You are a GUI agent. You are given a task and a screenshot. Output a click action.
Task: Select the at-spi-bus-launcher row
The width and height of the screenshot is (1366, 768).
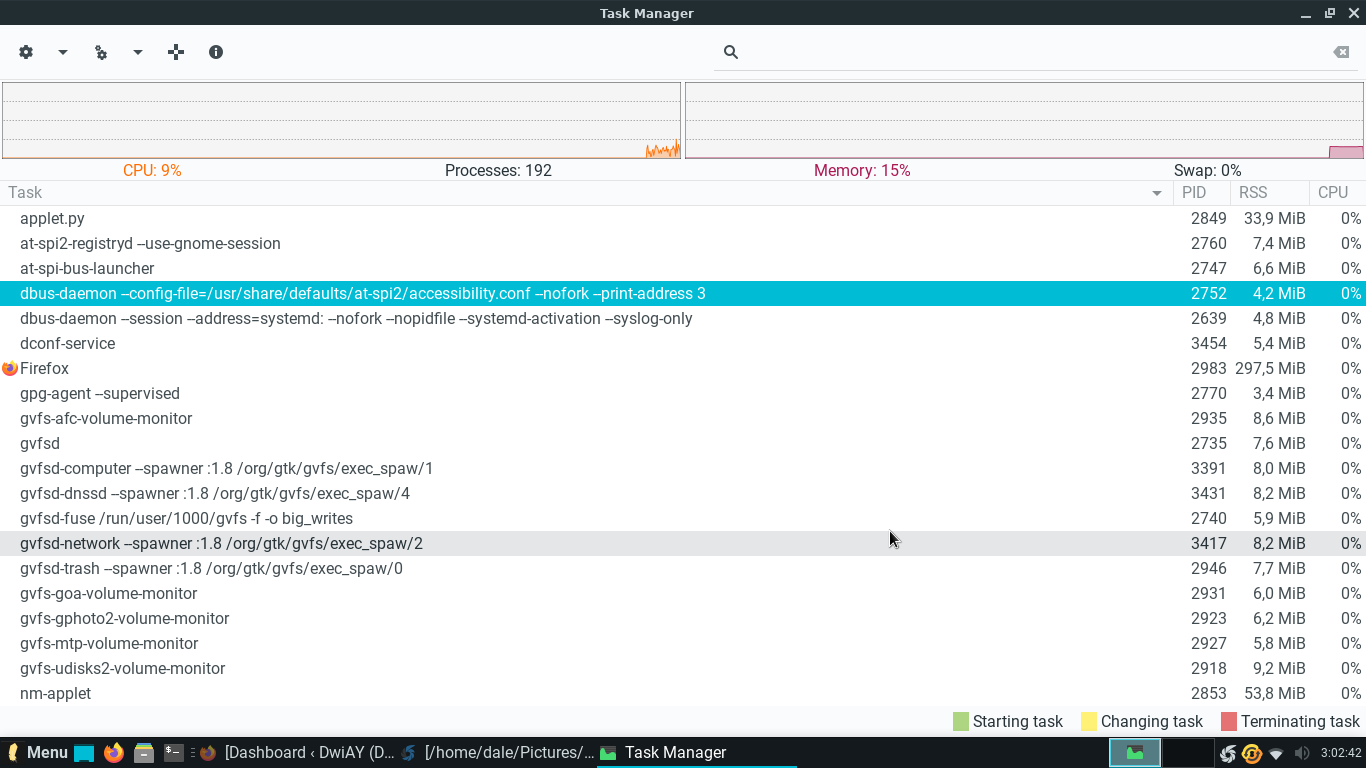click(x=683, y=268)
